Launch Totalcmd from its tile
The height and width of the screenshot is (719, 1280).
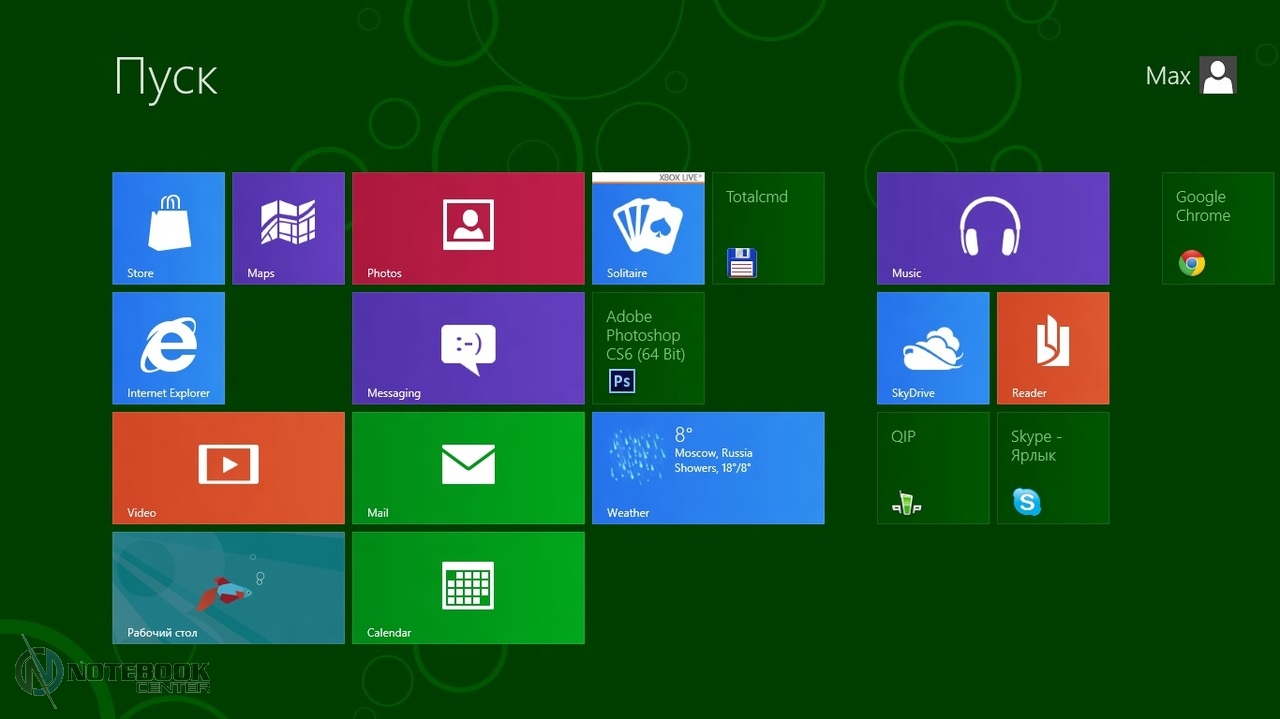(x=768, y=228)
